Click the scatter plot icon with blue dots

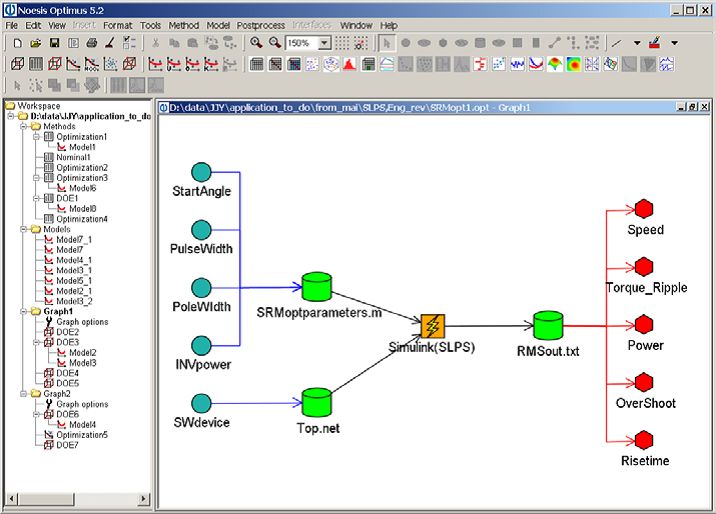pyautogui.click(x=499, y=64)
